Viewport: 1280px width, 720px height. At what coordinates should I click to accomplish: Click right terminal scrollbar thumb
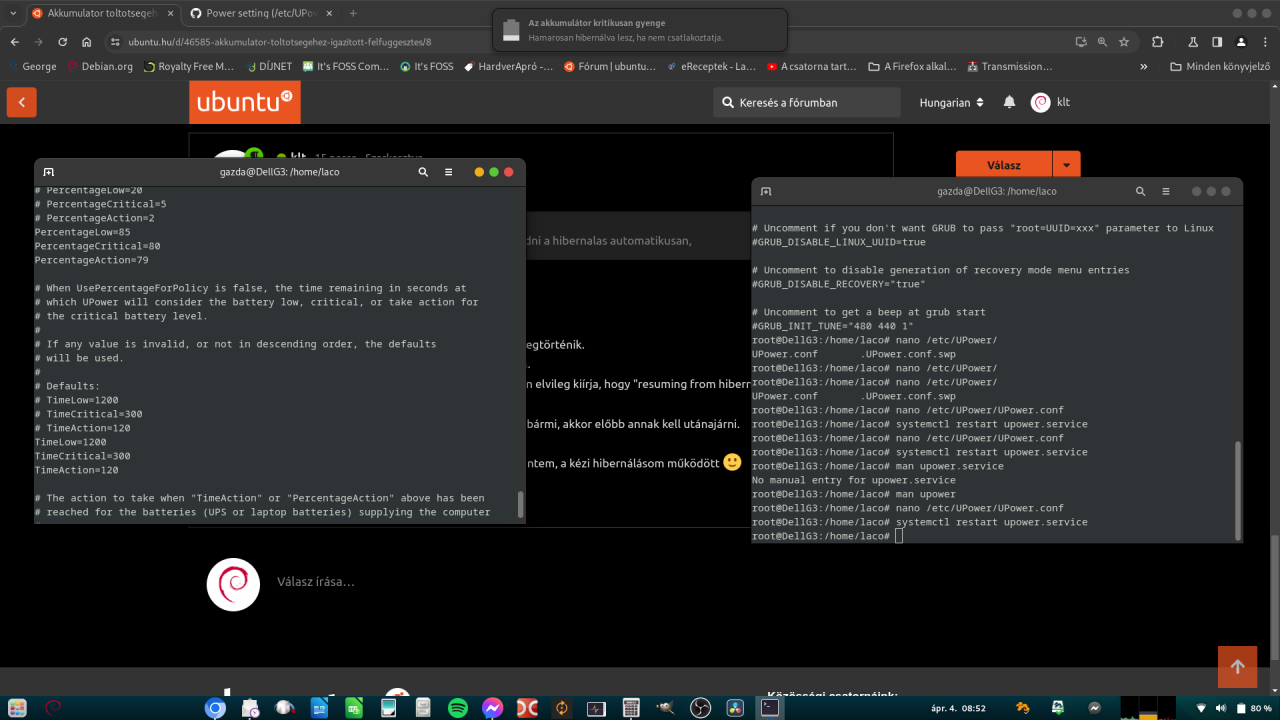pos(1237,490)
